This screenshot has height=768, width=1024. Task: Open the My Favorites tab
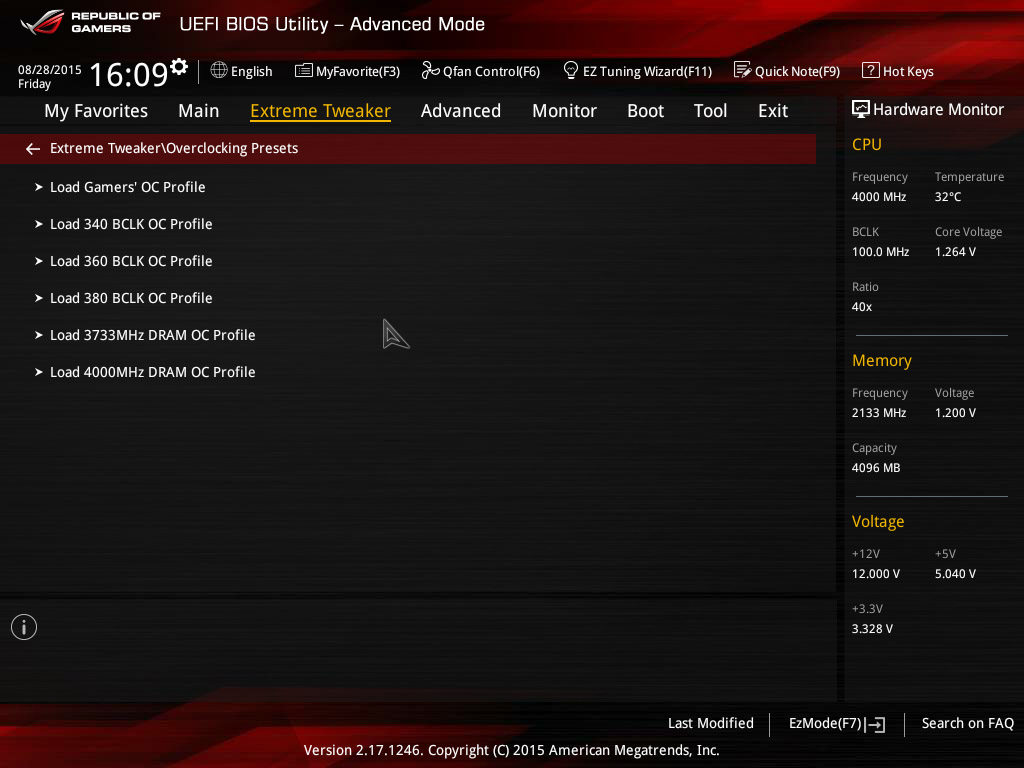(x=96, y=111)
